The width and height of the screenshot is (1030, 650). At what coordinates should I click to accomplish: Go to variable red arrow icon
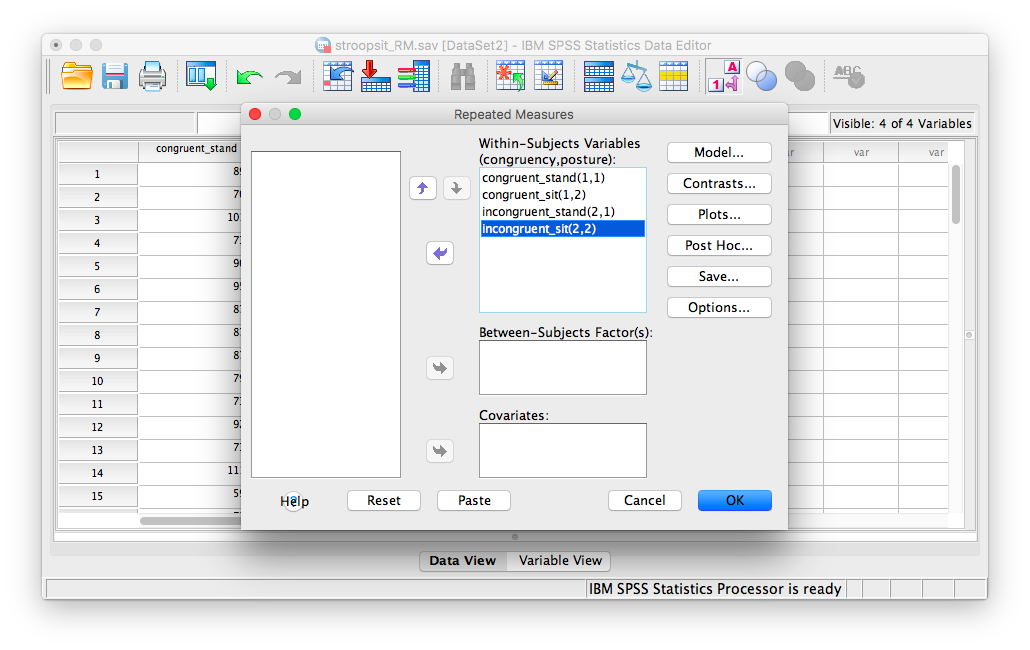coord(375,76)
